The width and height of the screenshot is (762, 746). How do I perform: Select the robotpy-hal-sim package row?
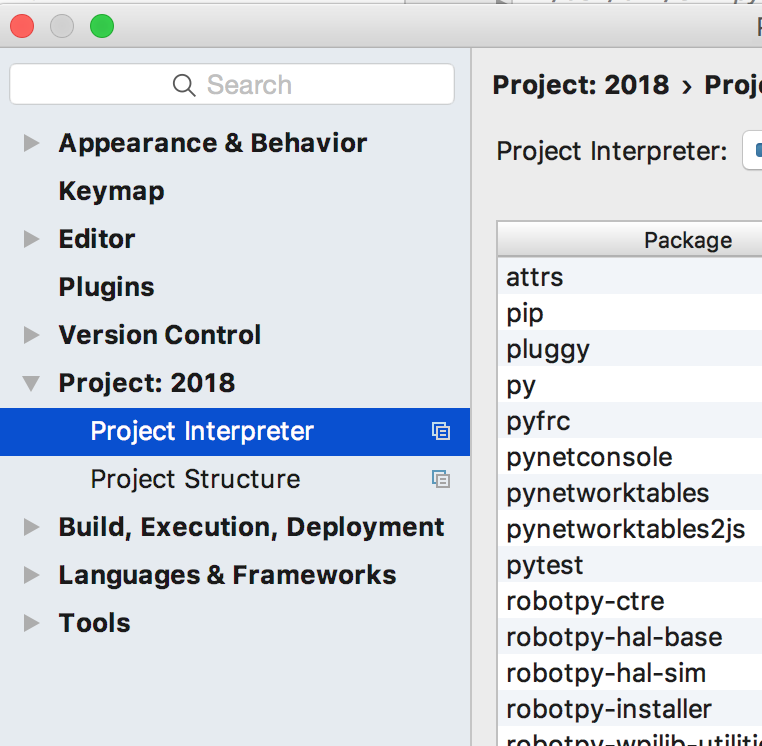pos(630,672)
